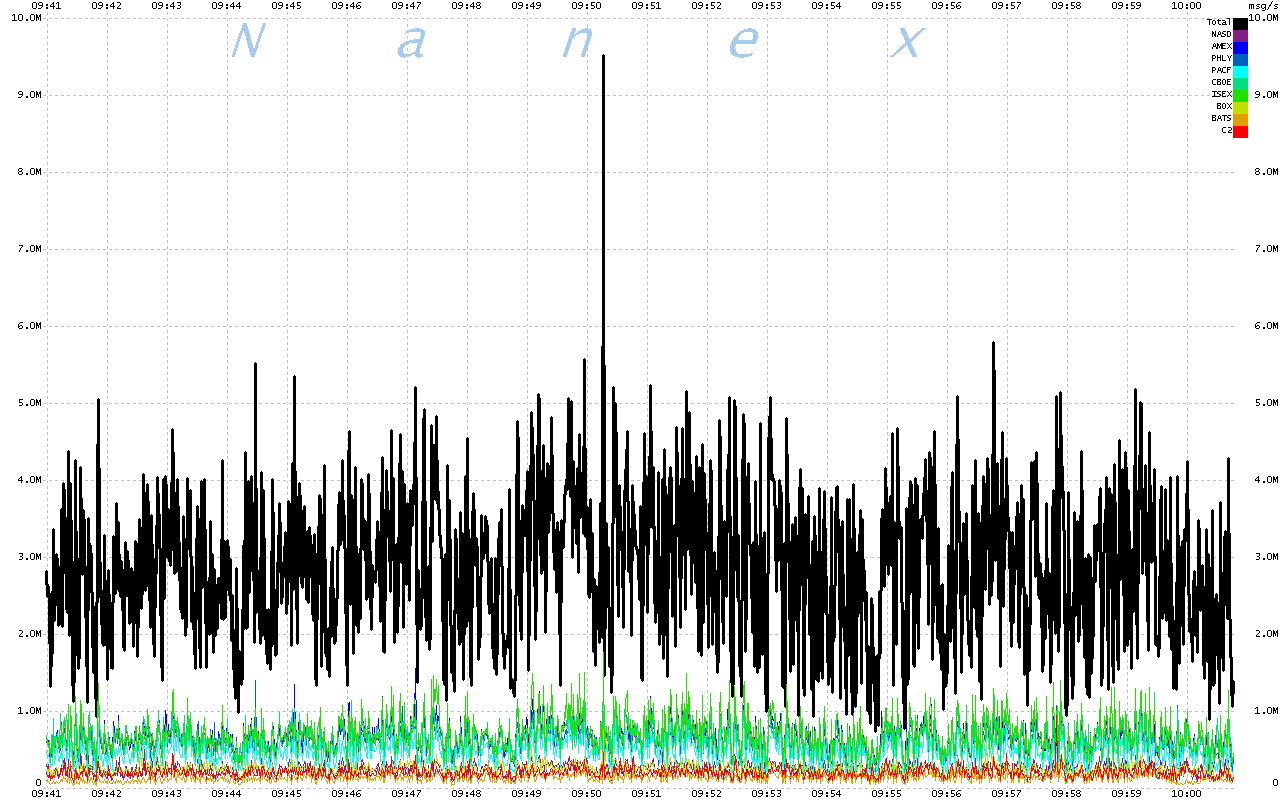This screenshot has height=800, width=1280.
Task: Click the letter x in Nanex watermark
Action: (907, 42)
